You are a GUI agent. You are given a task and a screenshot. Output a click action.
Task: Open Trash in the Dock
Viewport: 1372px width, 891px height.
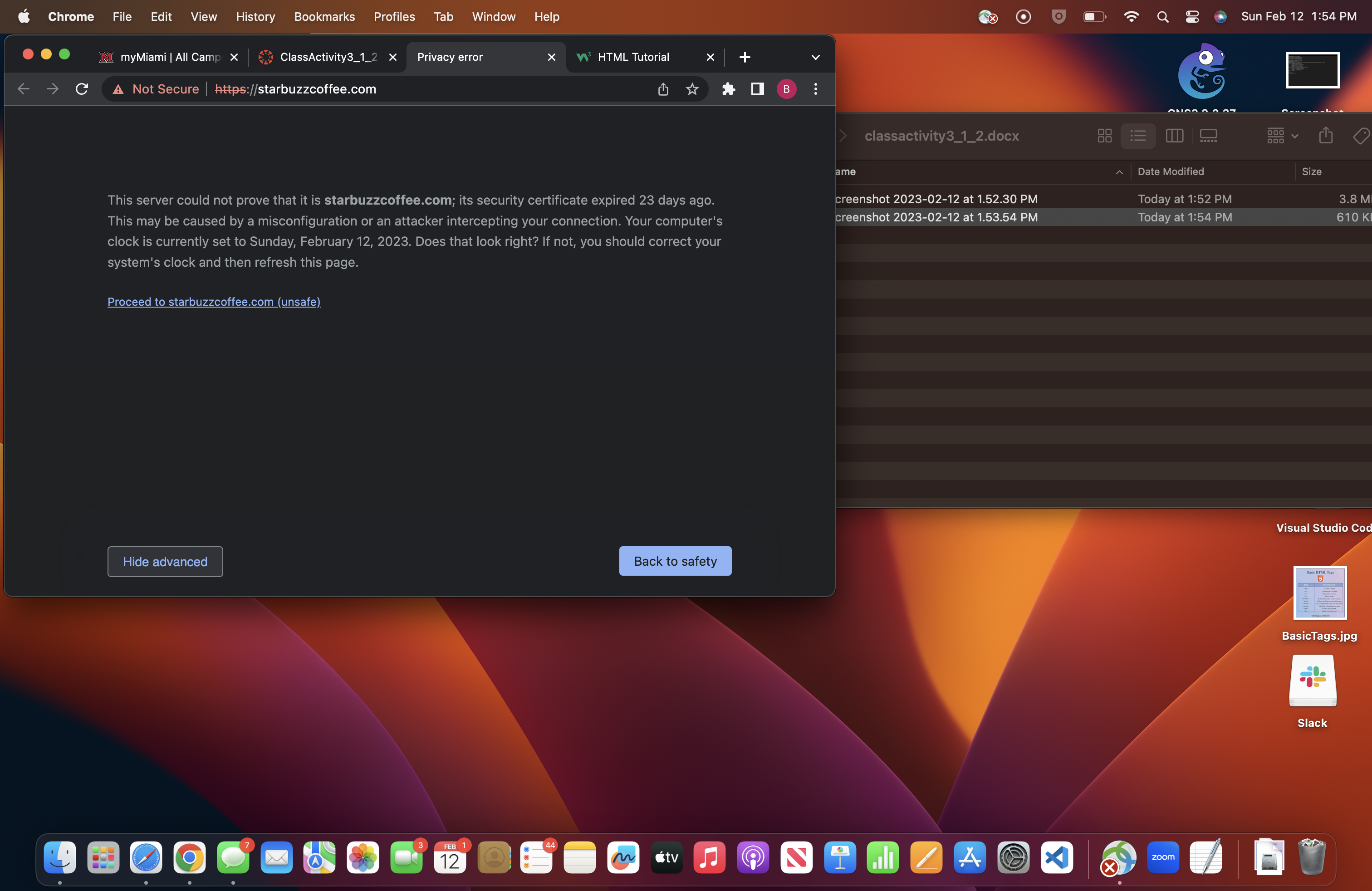pyautogui.click(x=1312, y=857)
